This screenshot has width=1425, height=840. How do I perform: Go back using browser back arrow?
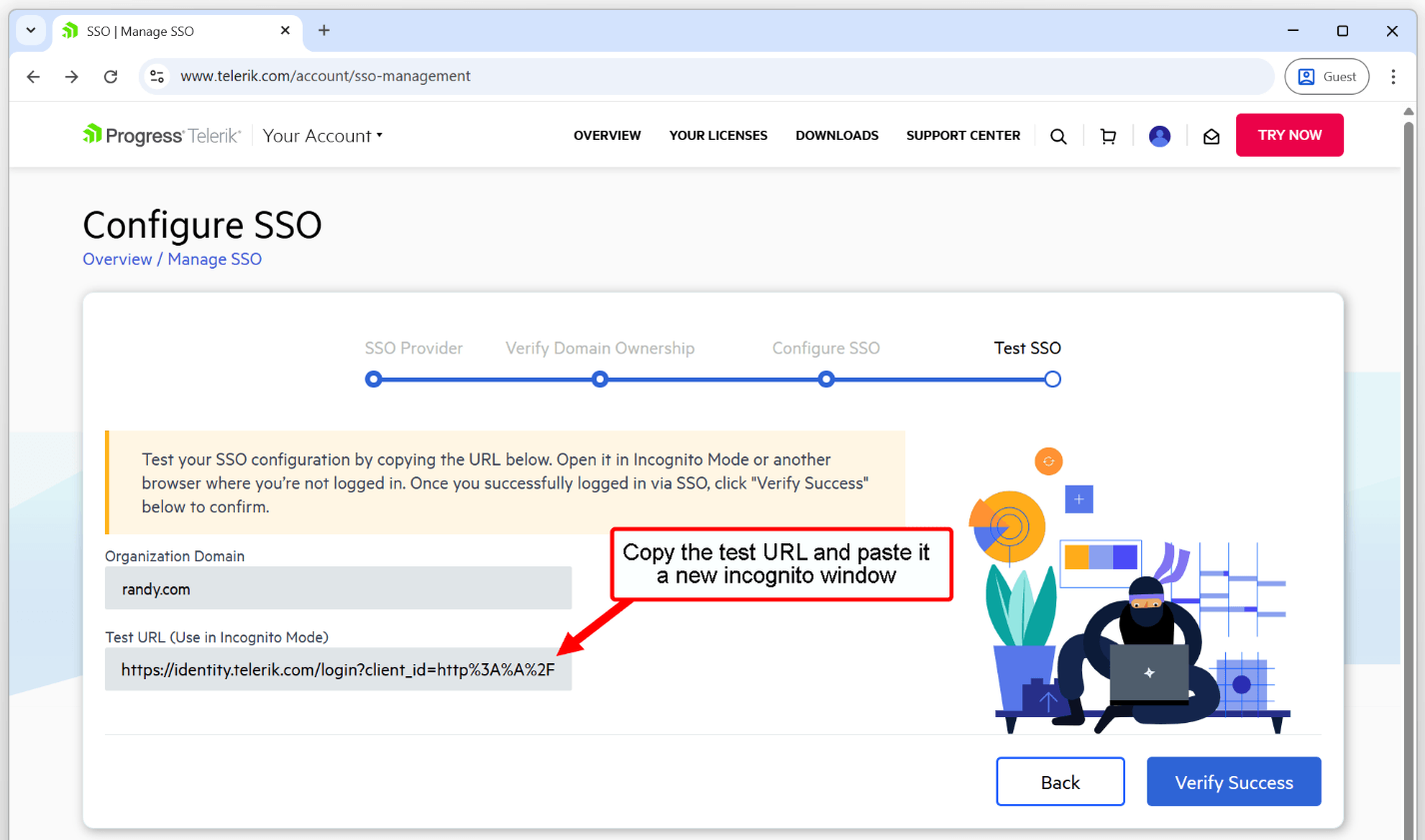tap(33, 76)
